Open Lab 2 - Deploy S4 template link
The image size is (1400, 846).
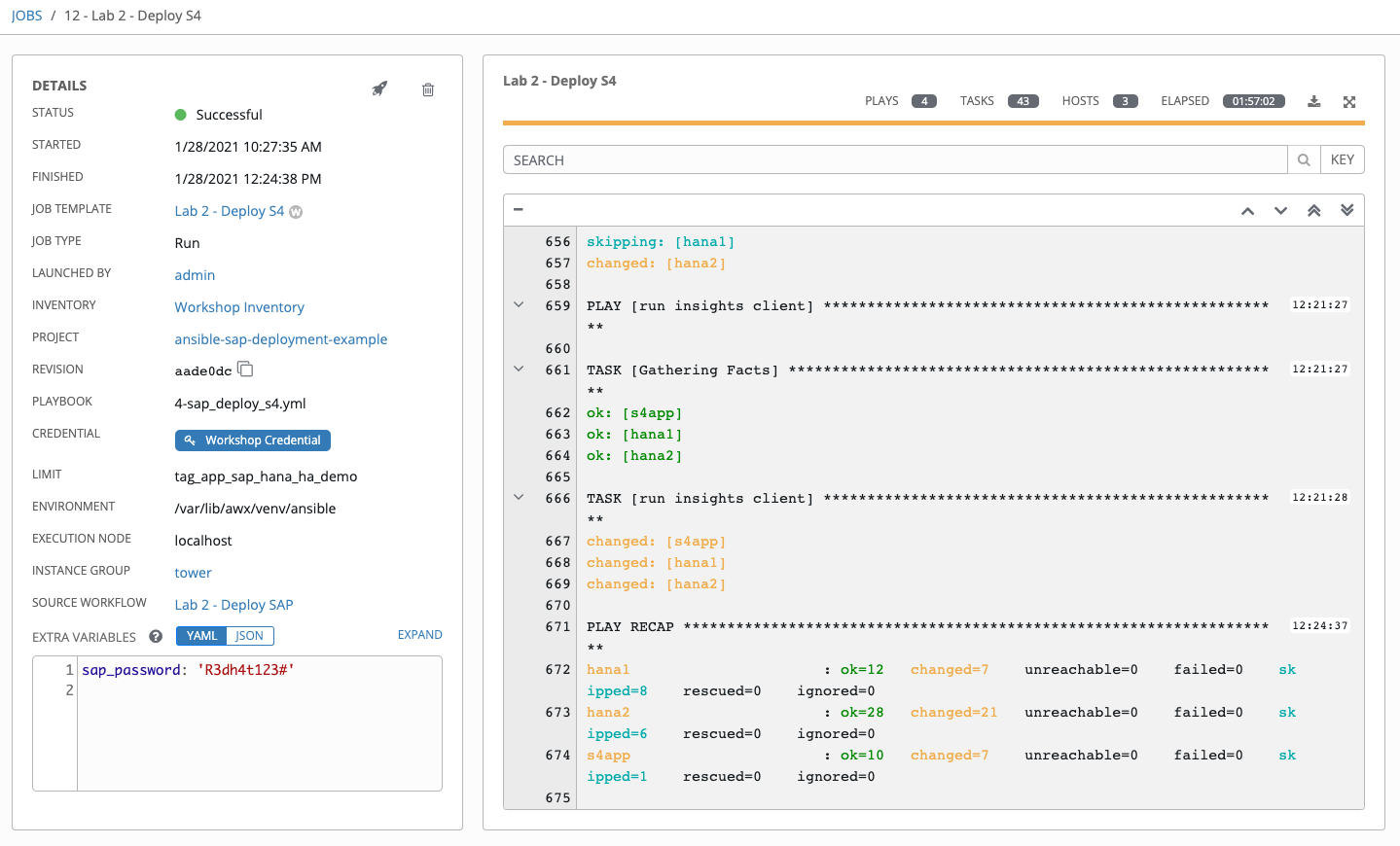[x=230, y=211]
